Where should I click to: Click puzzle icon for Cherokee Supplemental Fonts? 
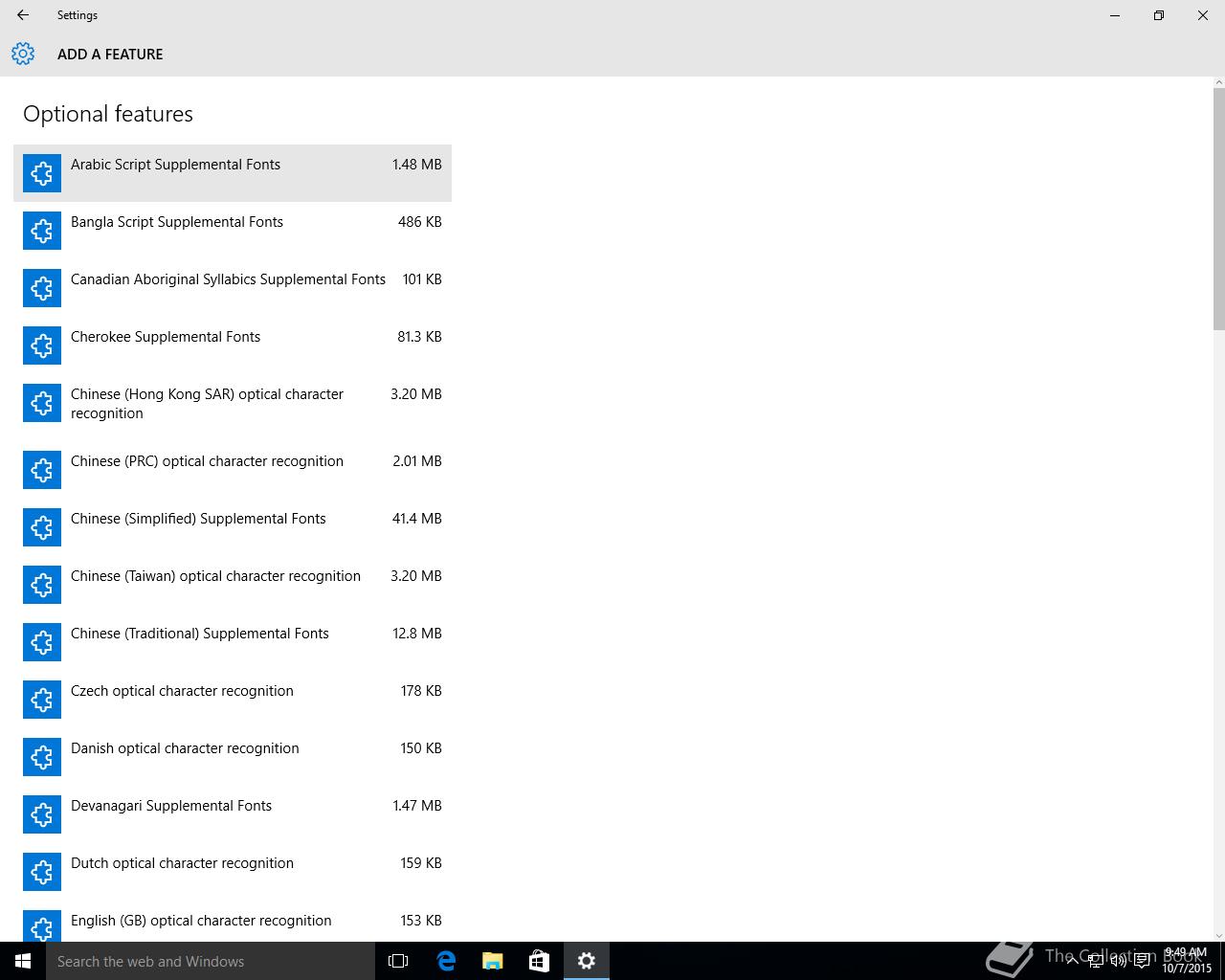pos(42,345)
